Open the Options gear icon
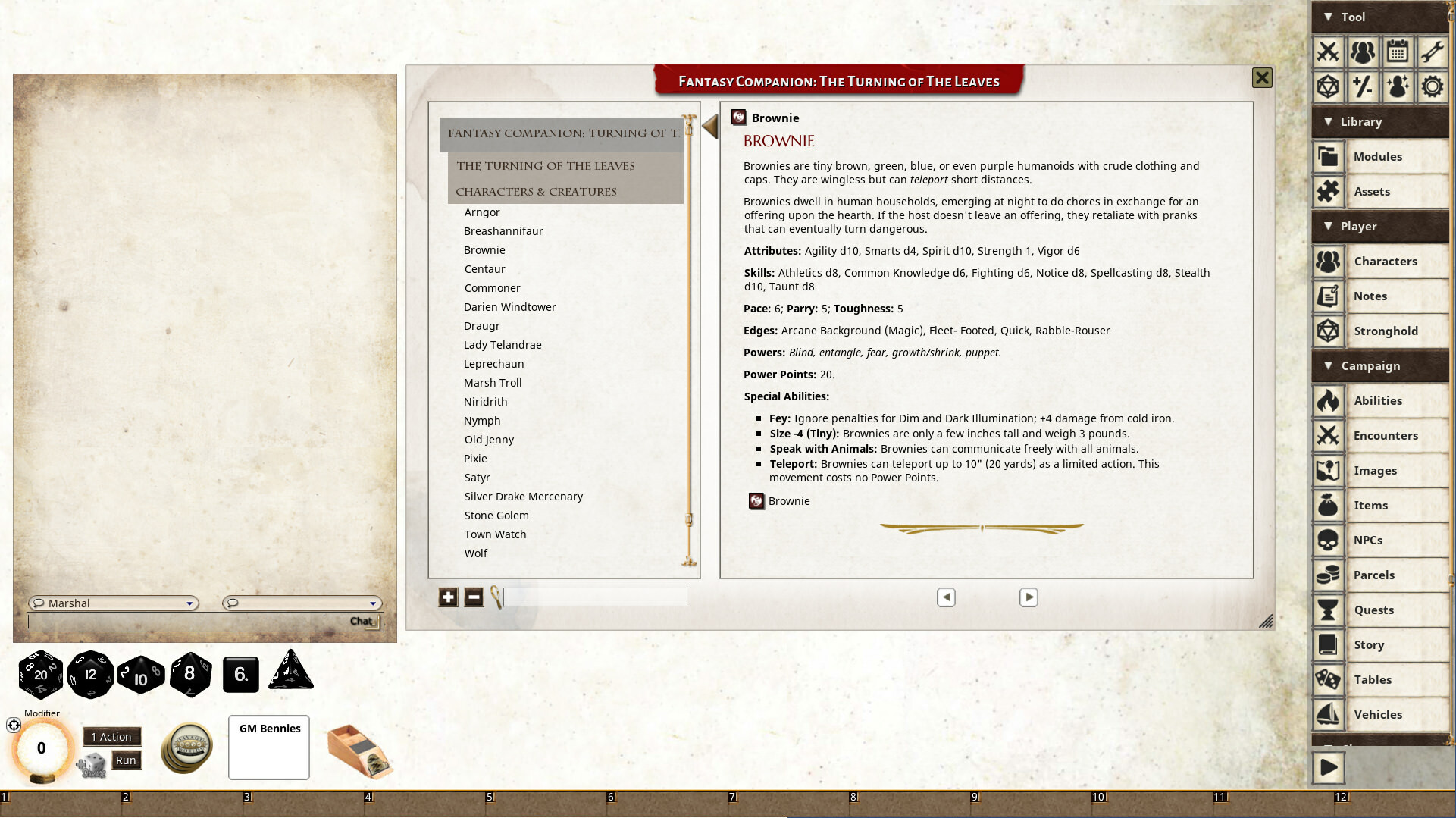This screenshot has height=818, width=1456. [x=1433, y=87]
